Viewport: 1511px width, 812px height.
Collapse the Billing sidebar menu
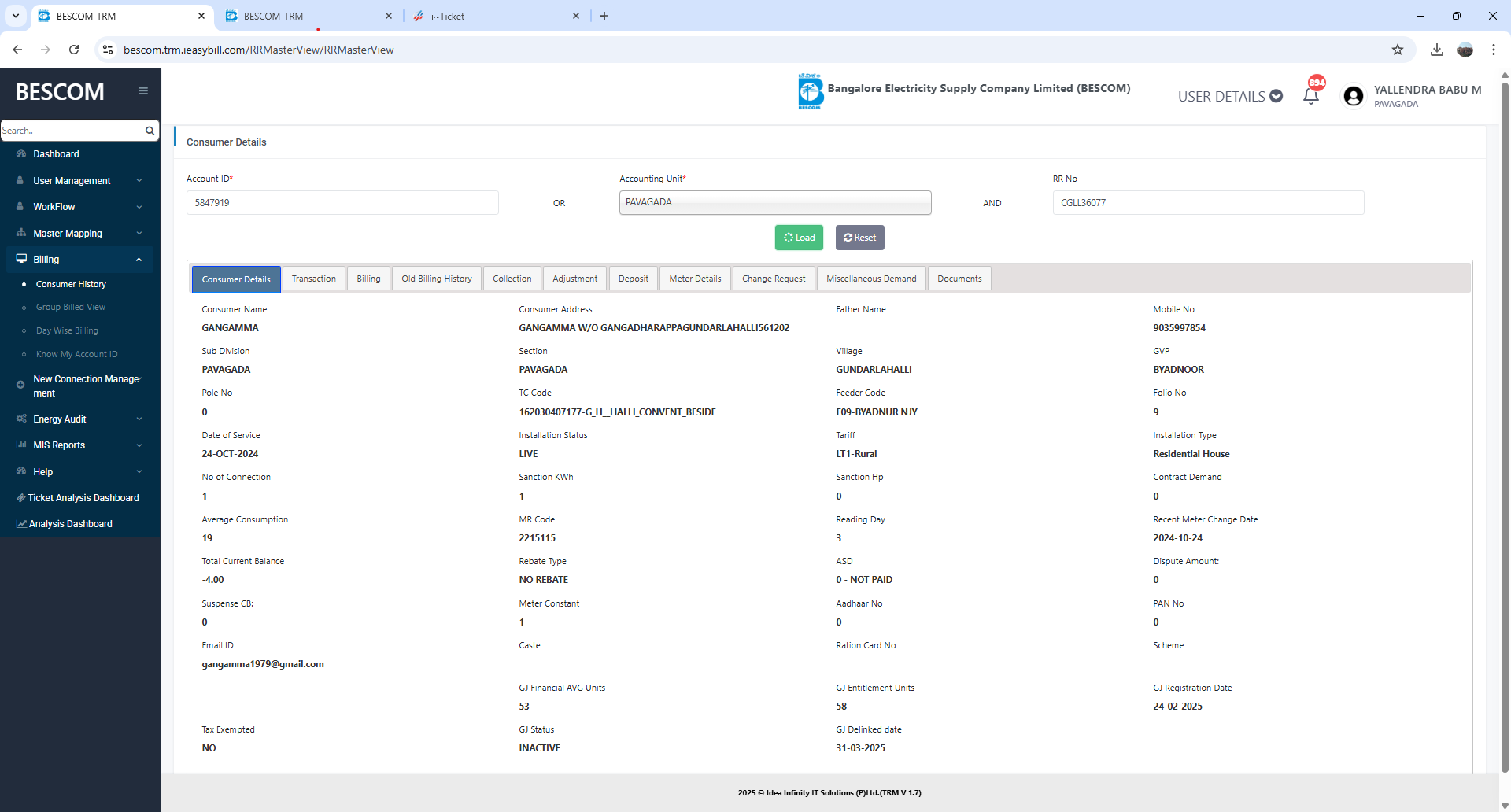coord(80,260)
